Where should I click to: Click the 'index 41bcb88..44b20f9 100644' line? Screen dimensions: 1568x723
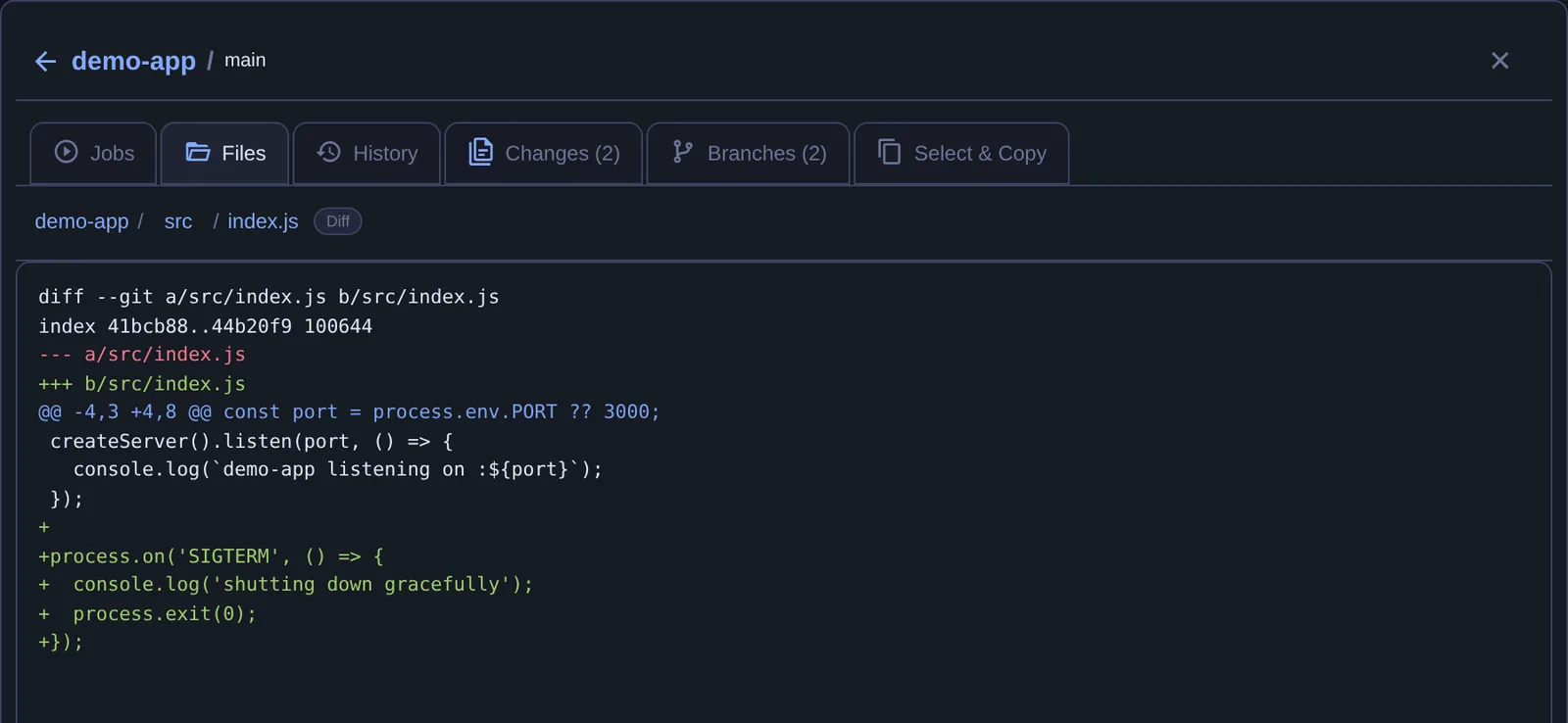pos(205,326)
